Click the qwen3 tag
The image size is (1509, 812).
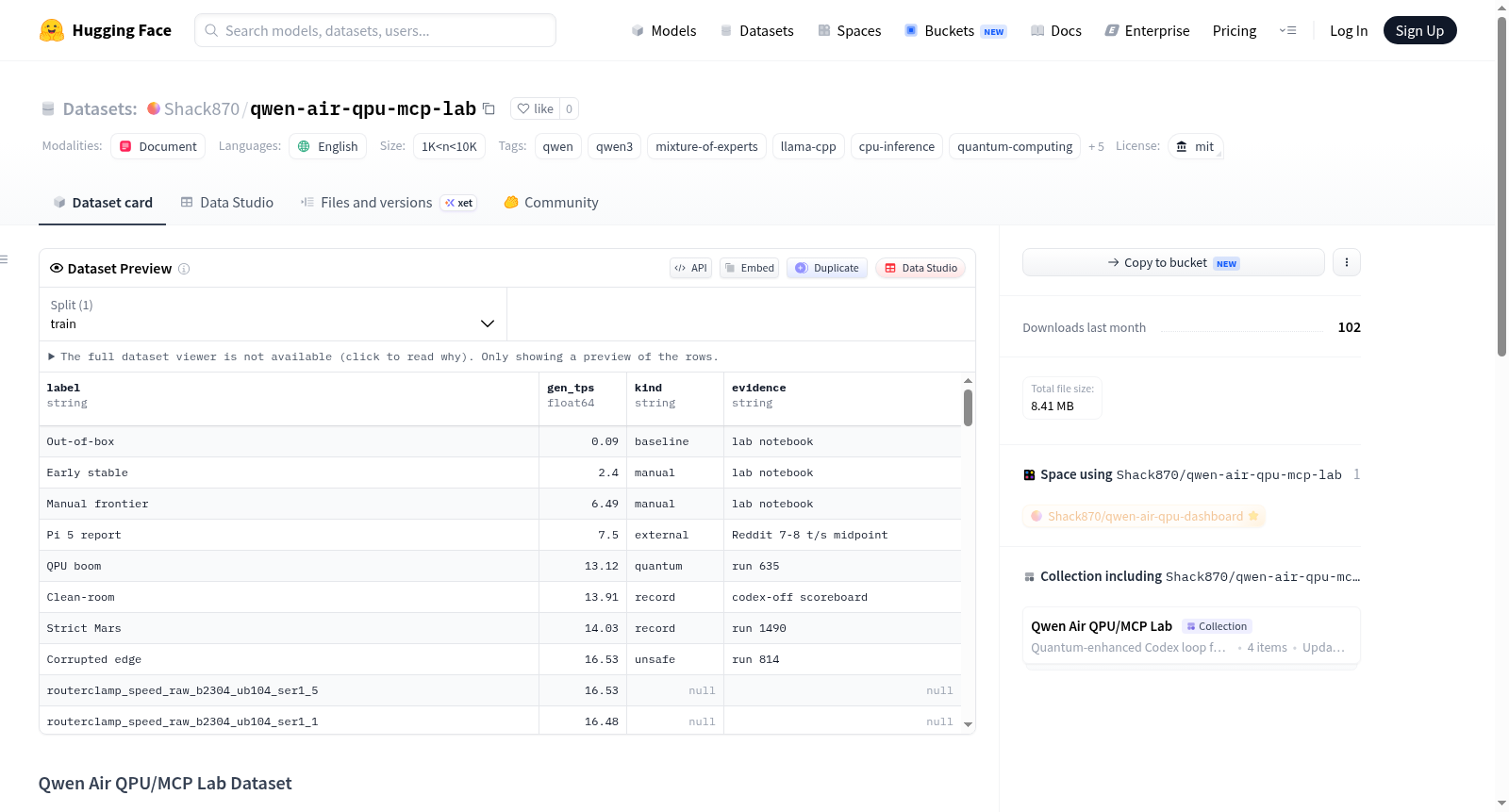[615, 146]
